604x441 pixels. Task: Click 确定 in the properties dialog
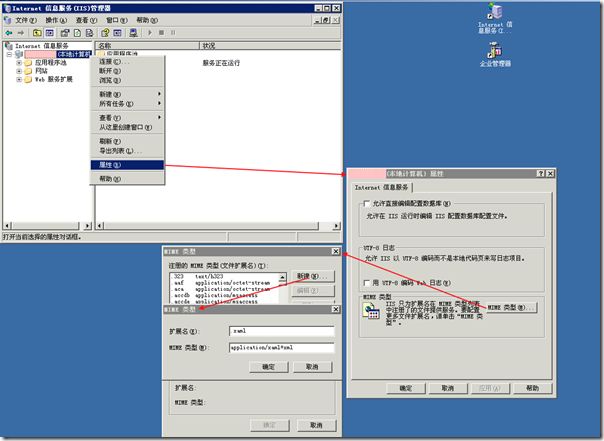point(406,388)
